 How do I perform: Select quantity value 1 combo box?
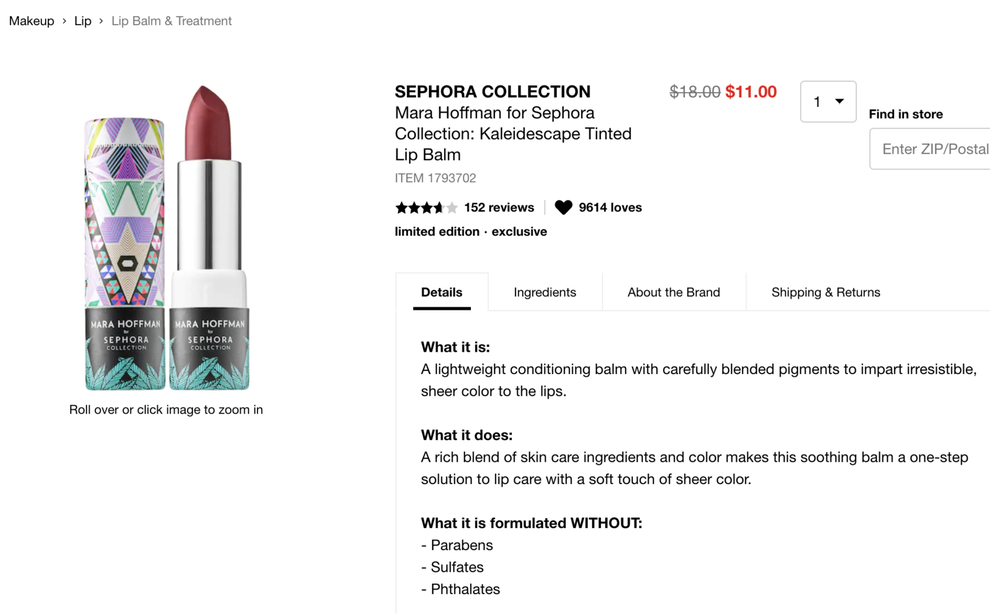(828, 101)
